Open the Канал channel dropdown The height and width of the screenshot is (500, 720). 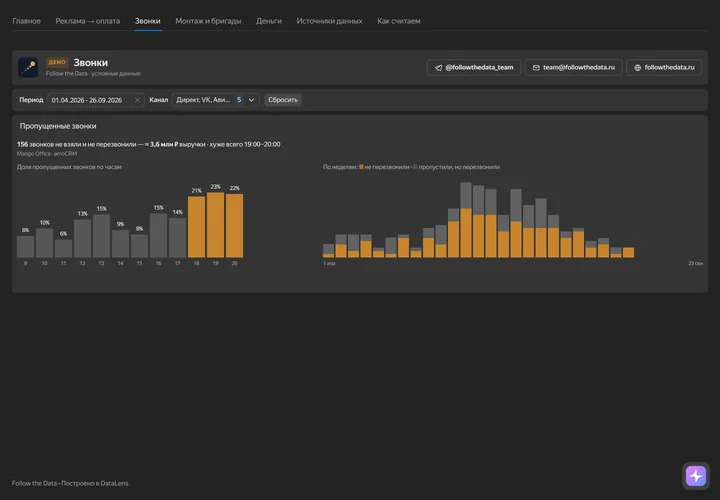click(215, 100)
